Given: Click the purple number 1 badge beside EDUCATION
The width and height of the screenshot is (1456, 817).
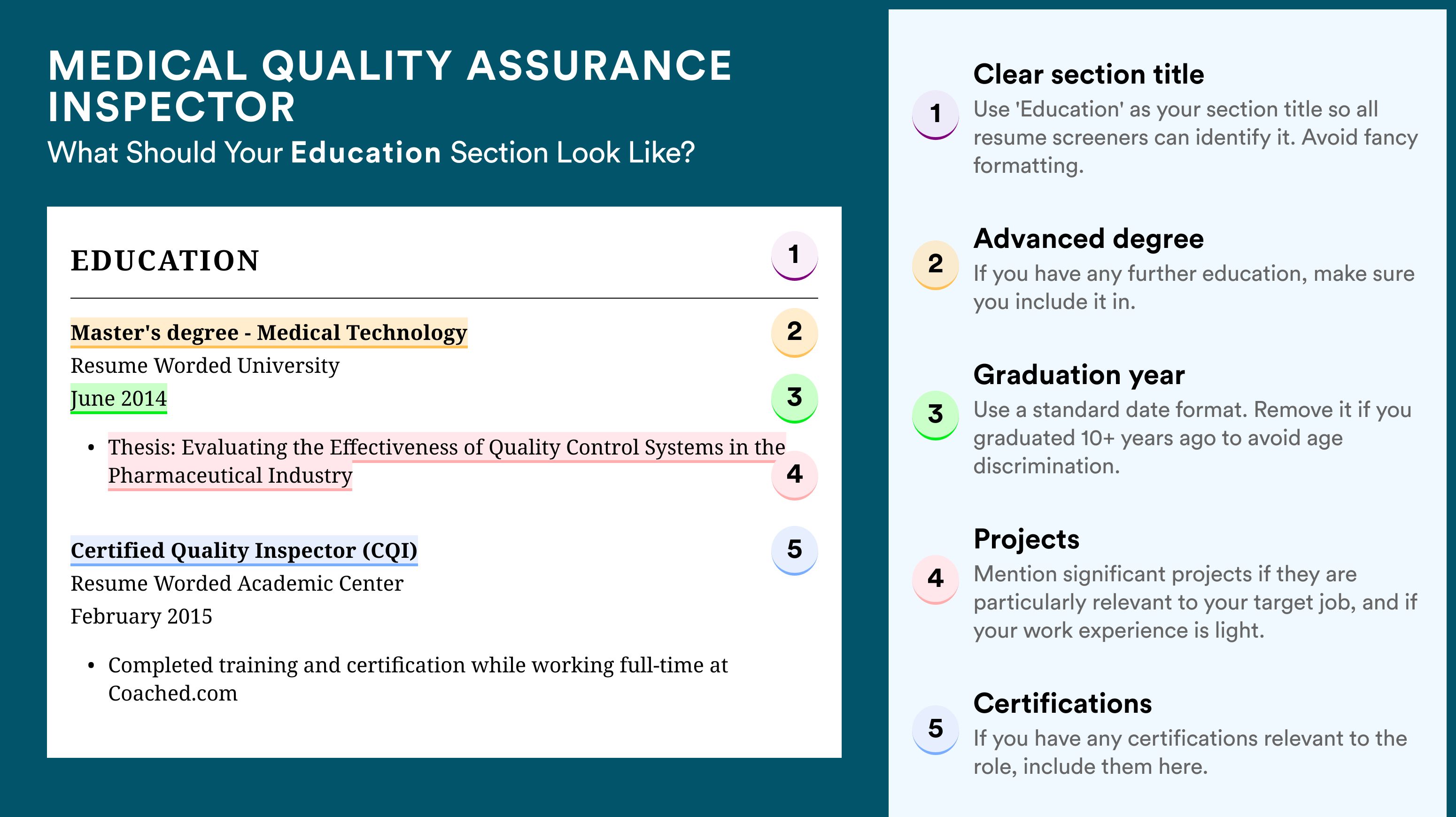Looking at the screenshot, I should (794, 255).
